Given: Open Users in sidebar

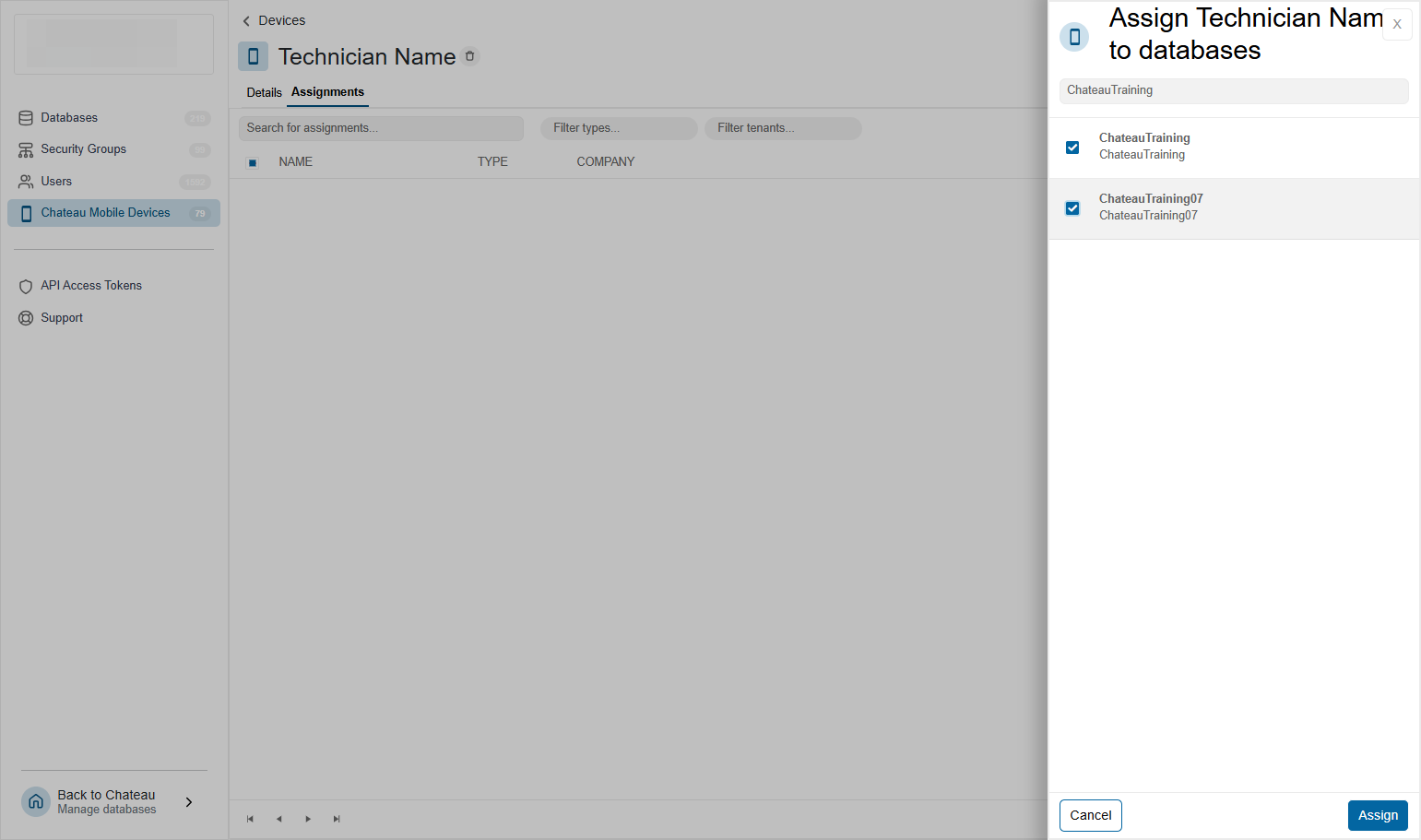Looking at the screenshot, I should (113, 182).
